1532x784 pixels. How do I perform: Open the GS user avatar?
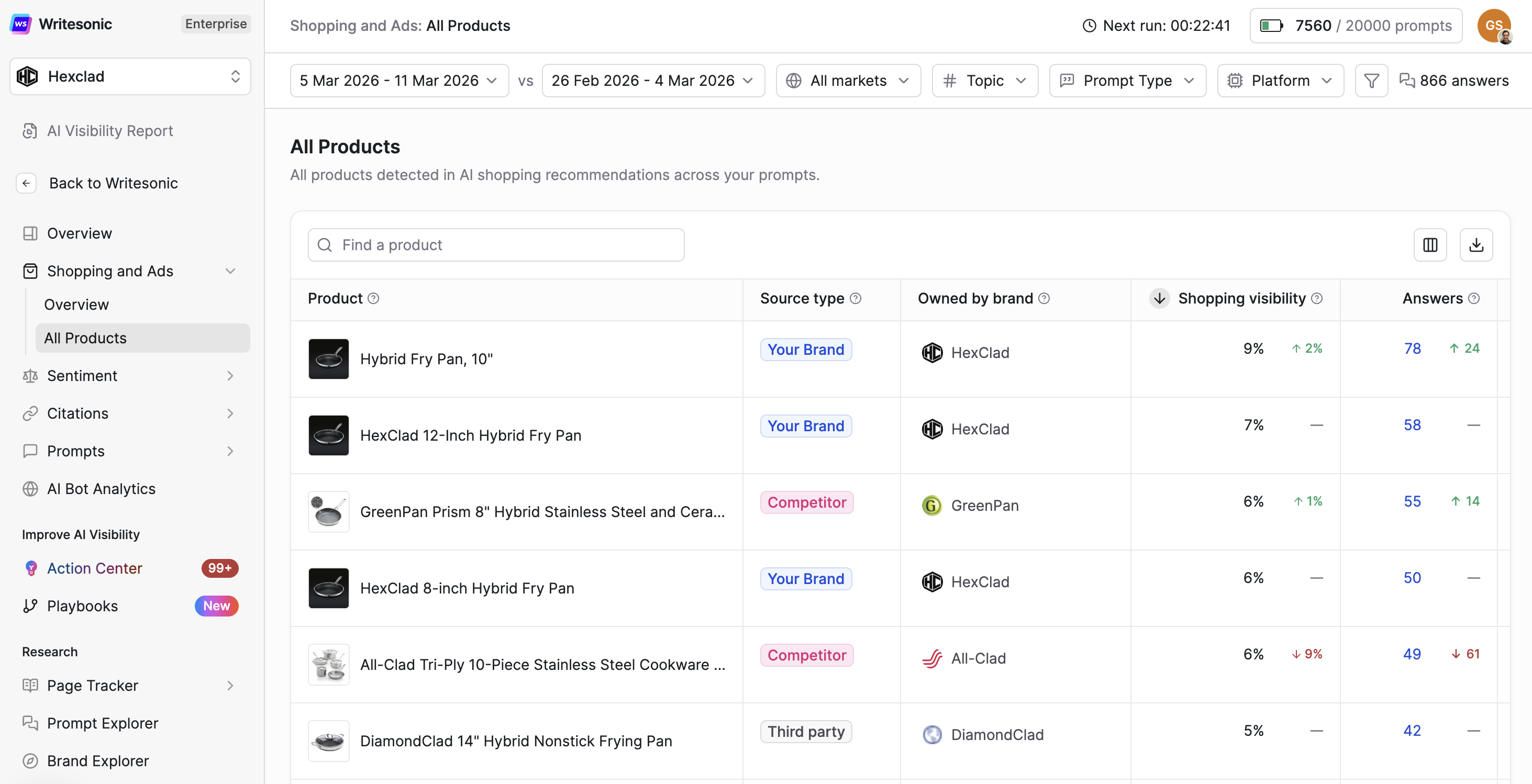pyautogui.click(x=1493, y=26)
